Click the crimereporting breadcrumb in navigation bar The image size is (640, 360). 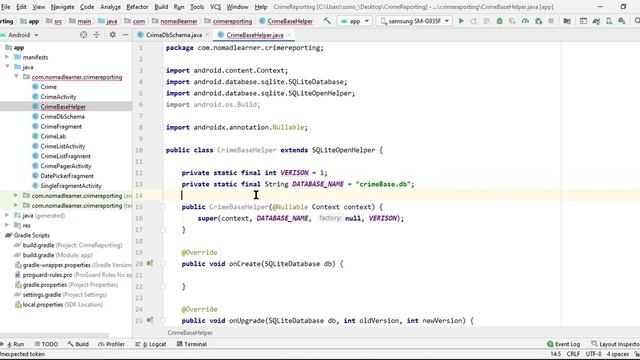[232, 21]
